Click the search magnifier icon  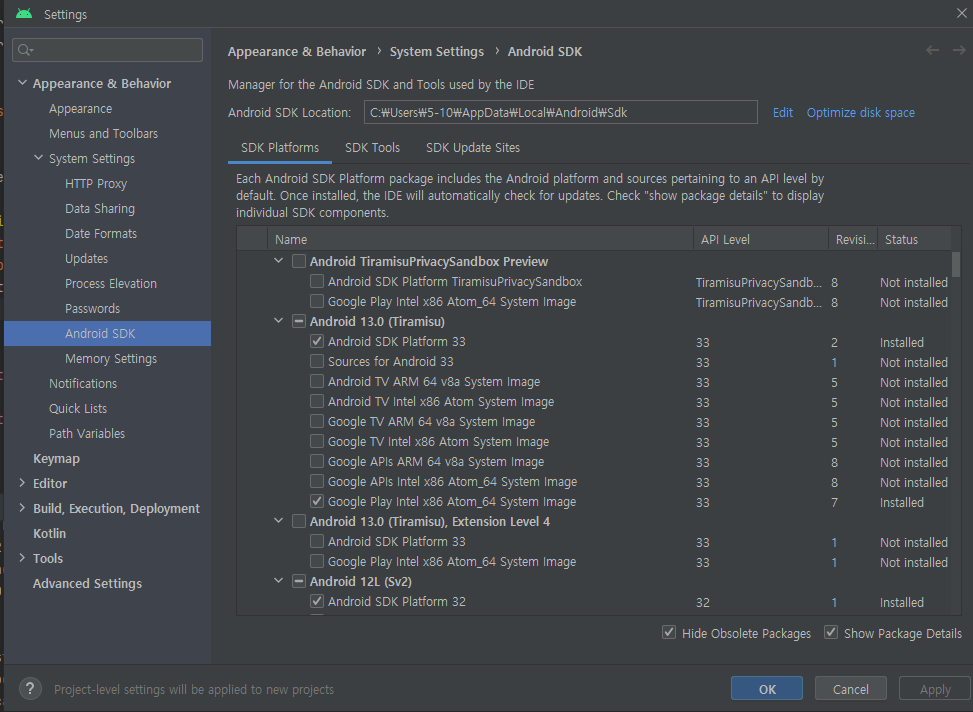[x=25, y=50]
